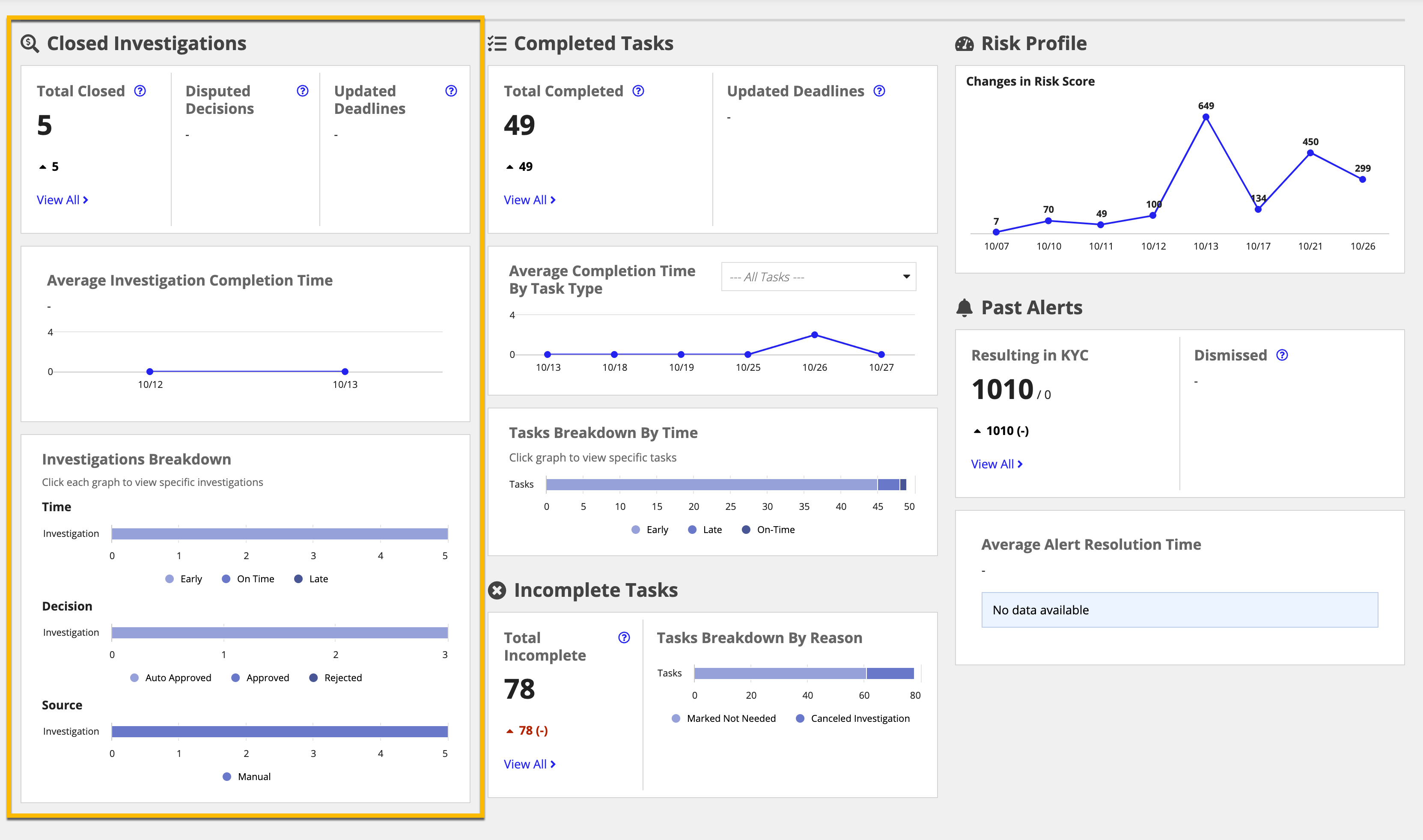1423x840 pixels.
Task: Click the help icon beside Total Closed
Action: click(140, 91)
